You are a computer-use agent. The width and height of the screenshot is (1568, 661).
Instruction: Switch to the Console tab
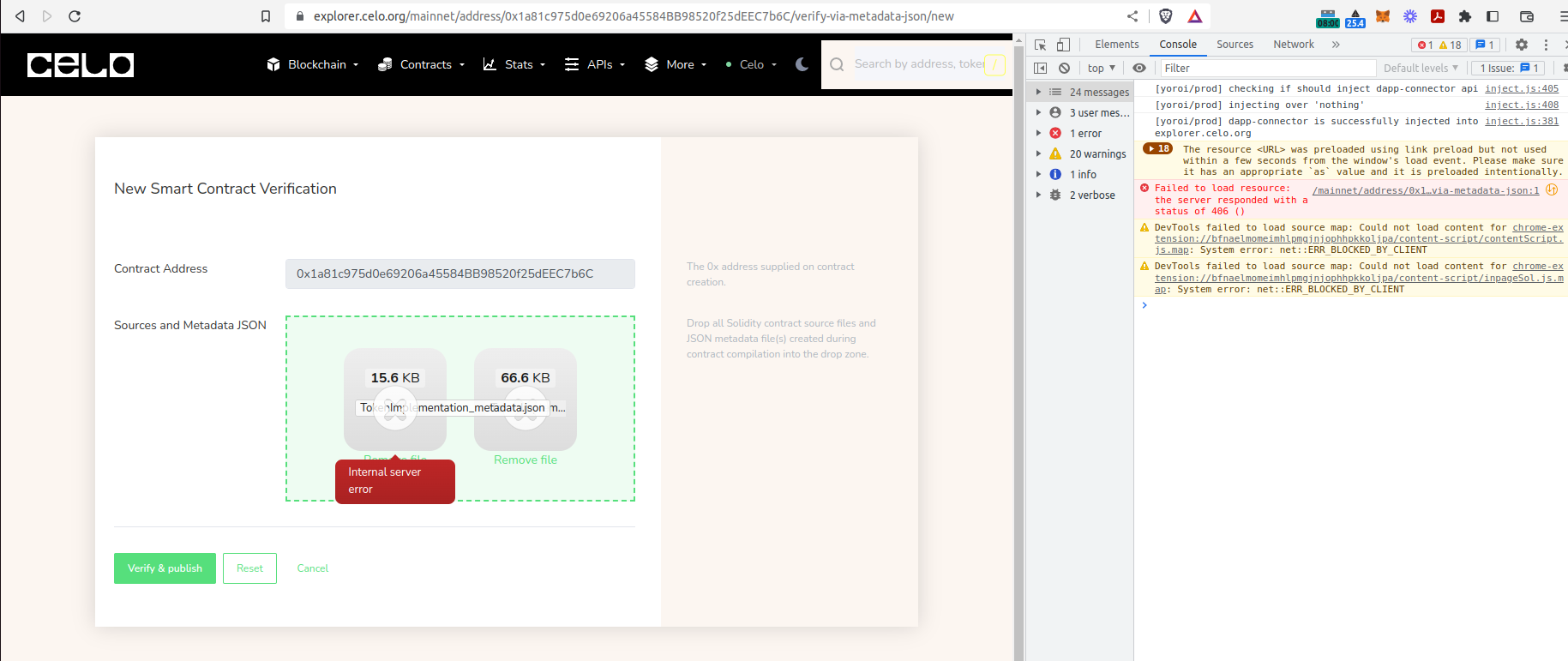click(1178, 45)
